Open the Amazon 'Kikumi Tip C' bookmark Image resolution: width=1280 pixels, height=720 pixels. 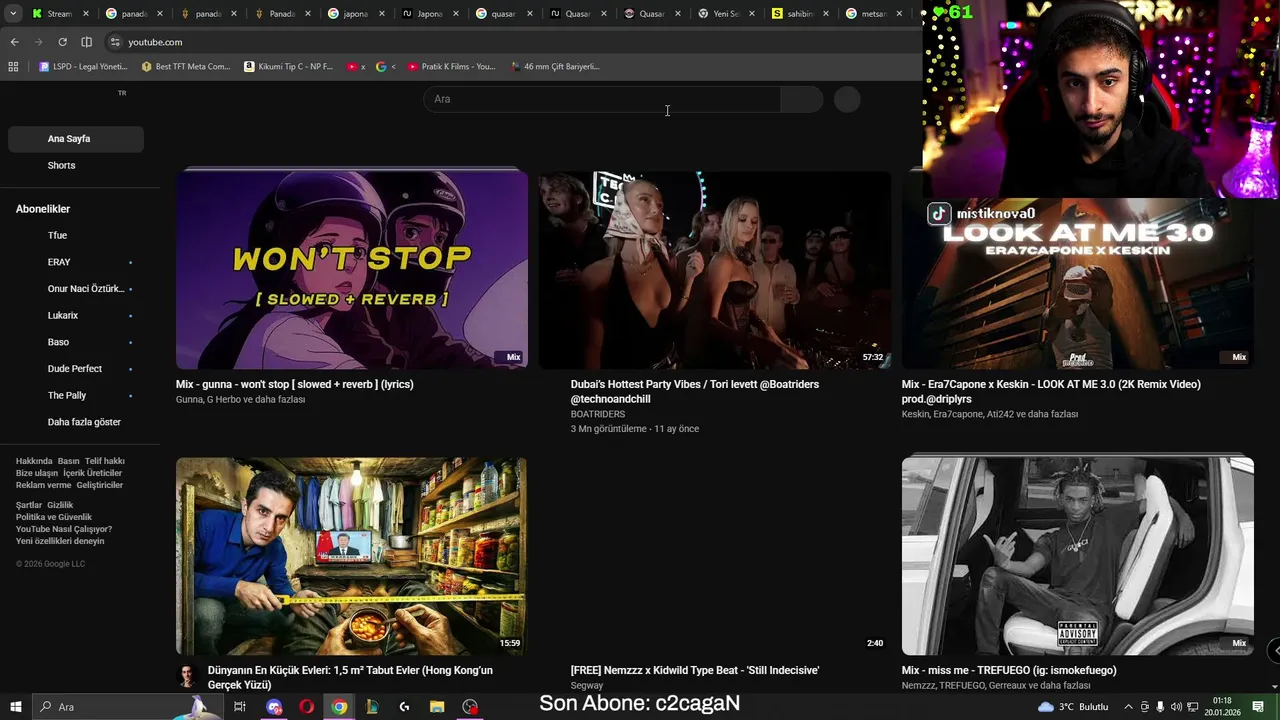coord(289,67)
